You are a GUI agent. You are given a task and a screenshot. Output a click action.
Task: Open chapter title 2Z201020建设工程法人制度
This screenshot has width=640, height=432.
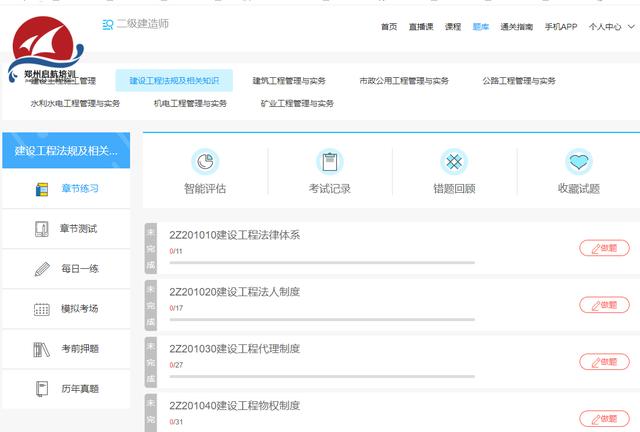click(235, 292)
